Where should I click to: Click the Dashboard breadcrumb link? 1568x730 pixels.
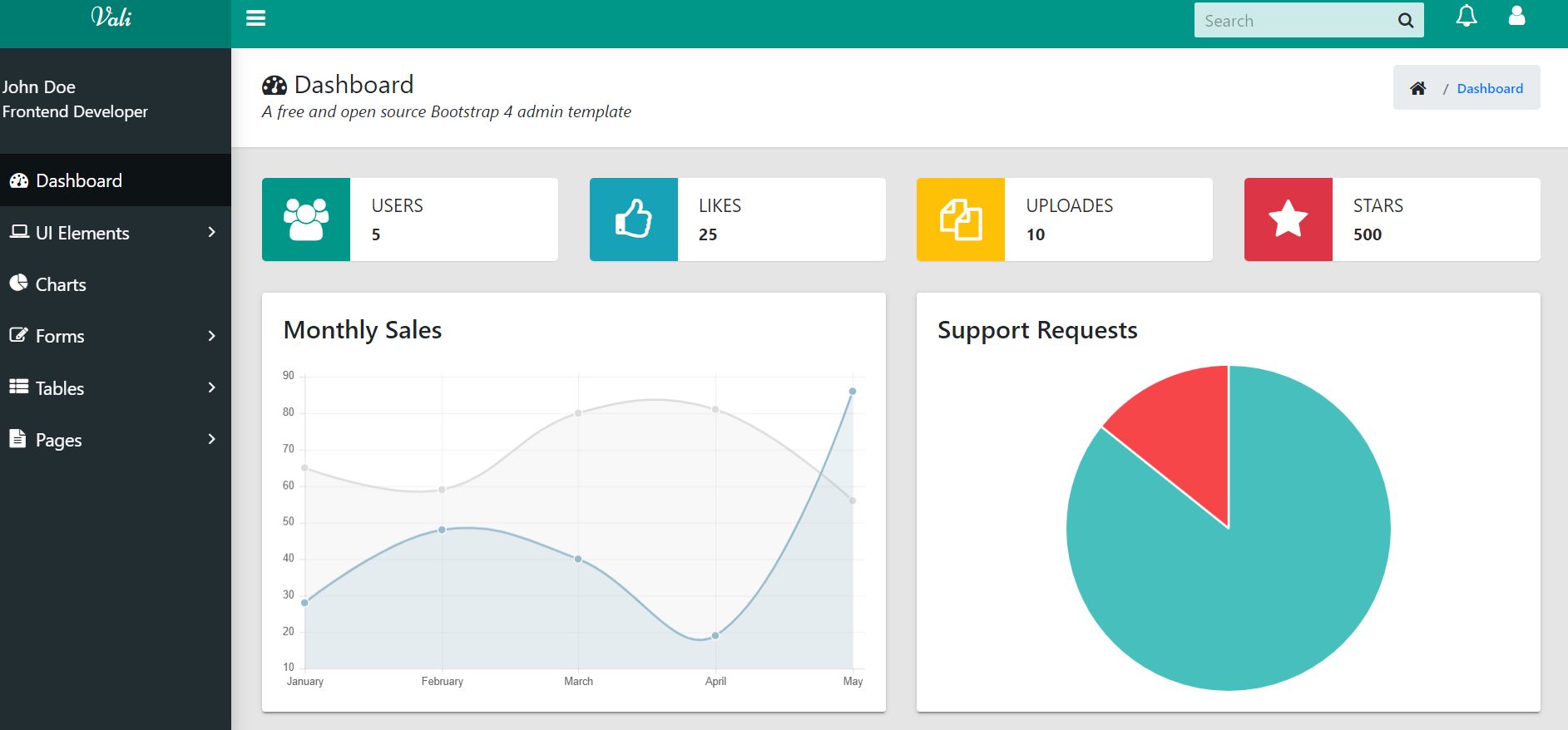coord(1489,88)
